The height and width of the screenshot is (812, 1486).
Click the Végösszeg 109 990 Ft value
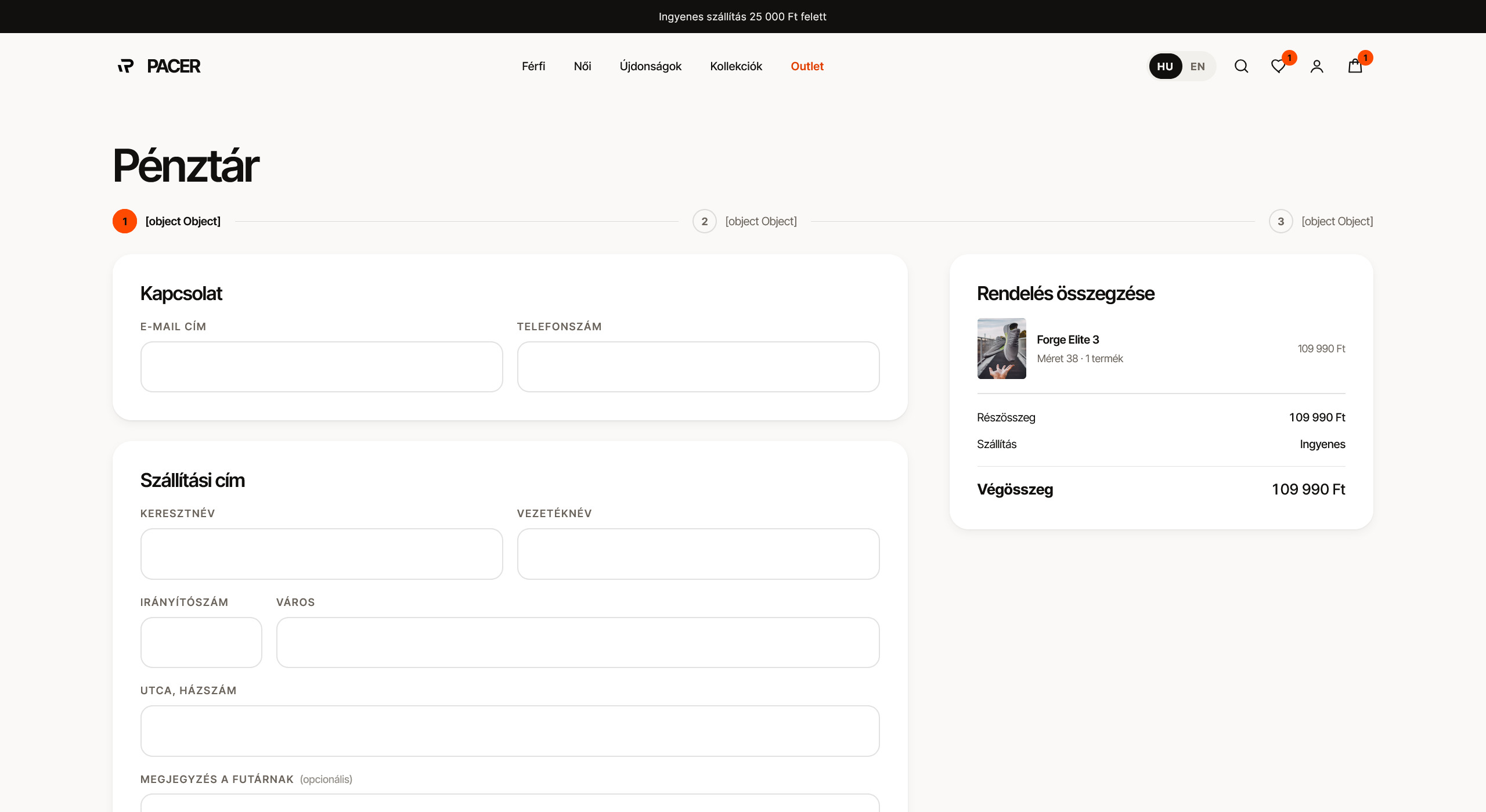point(1308,489)
